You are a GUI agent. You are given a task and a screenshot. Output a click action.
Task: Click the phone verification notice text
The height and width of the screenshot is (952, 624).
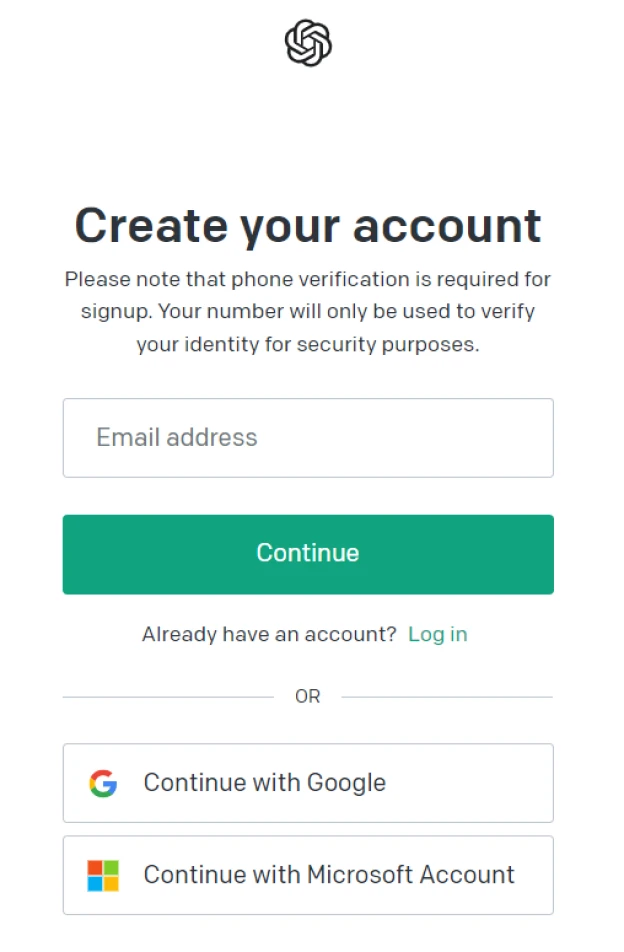point(308,311)
